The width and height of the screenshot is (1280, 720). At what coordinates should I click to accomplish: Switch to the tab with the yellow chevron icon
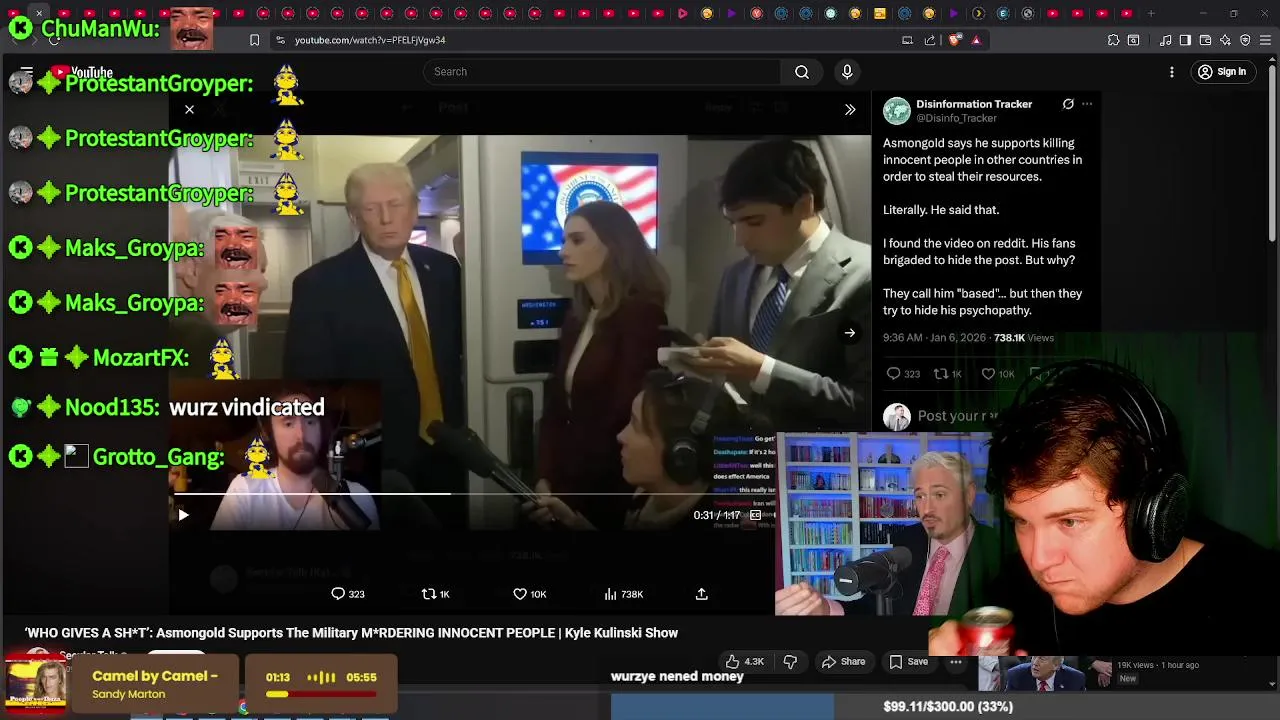(978, 13)
